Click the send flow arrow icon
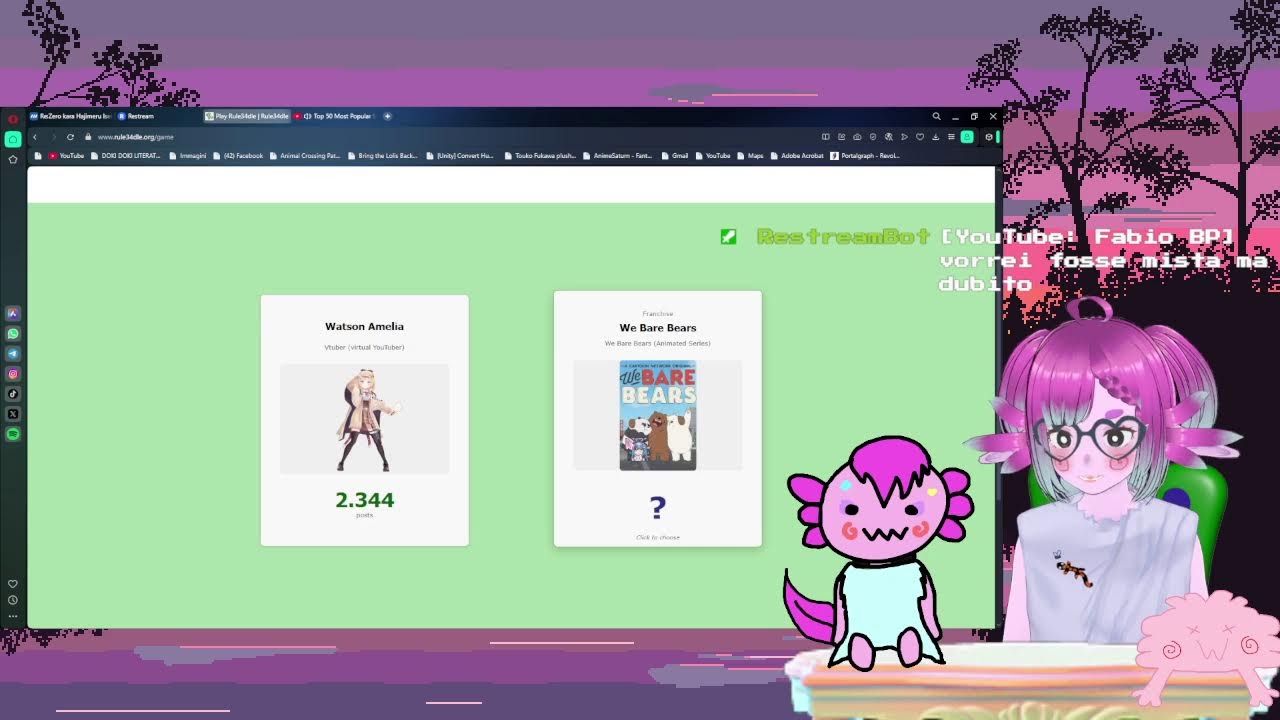This screenshot has height=720, width=1280. (x=904, y=137)
